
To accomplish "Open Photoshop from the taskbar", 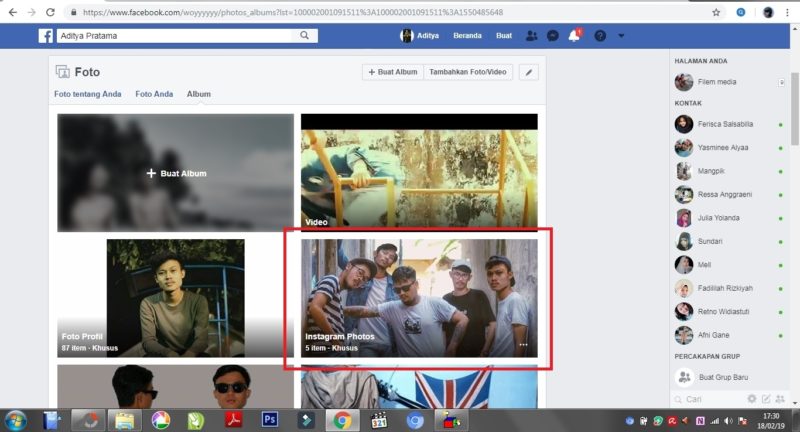I will tap(270, 420).
